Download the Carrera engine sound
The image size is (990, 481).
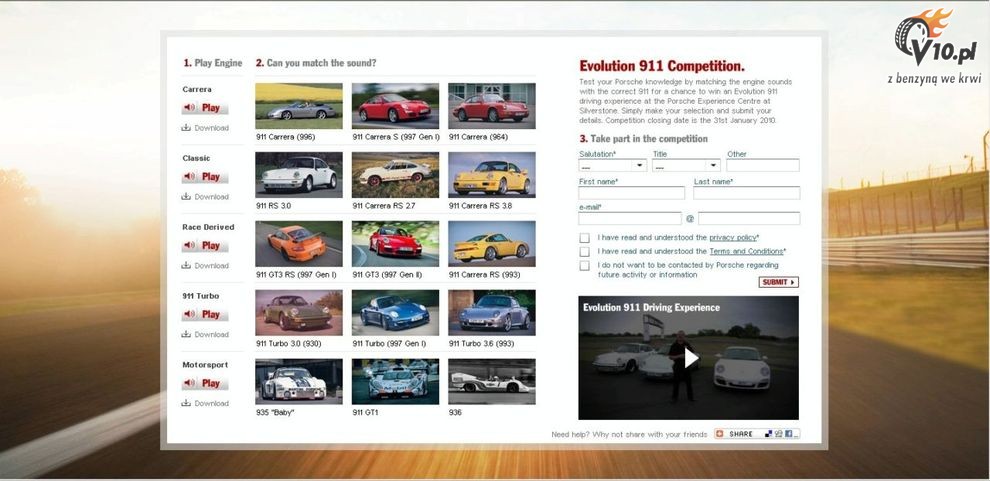pos(205,128)
